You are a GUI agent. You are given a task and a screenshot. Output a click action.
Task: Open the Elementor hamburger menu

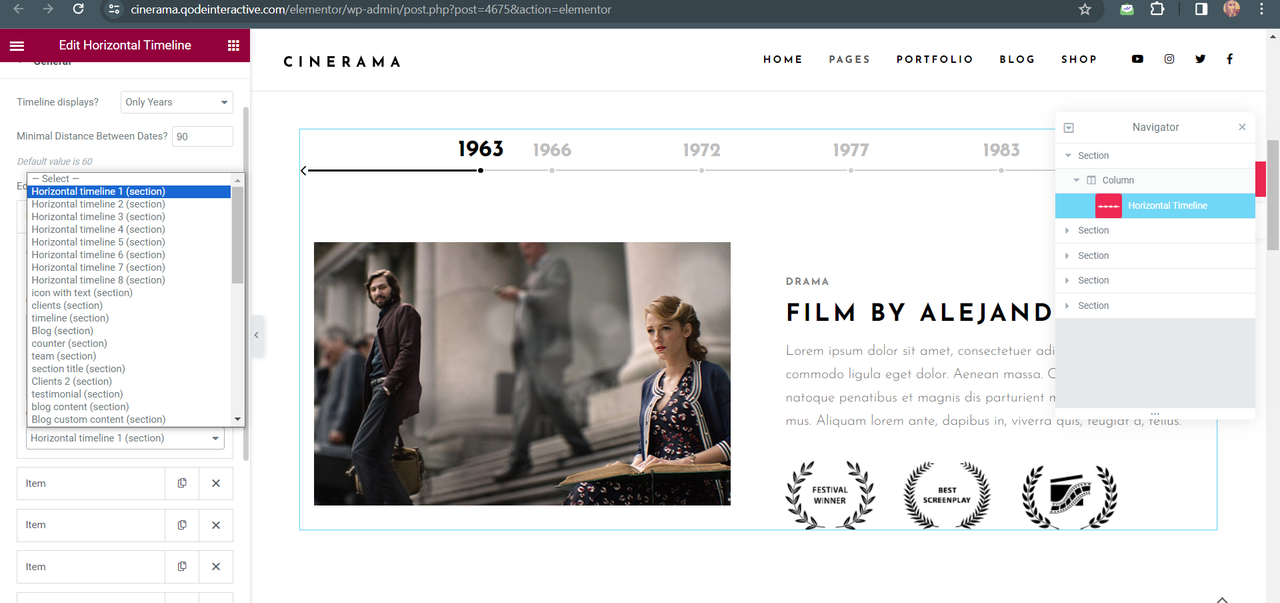(17, 45)
